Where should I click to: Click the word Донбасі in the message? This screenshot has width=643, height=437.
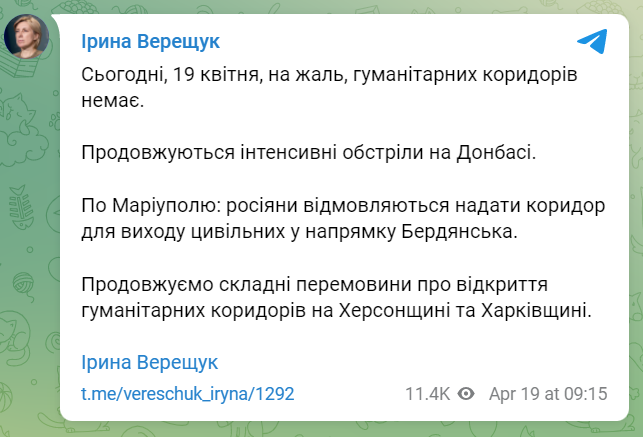(x=496, y=152)
